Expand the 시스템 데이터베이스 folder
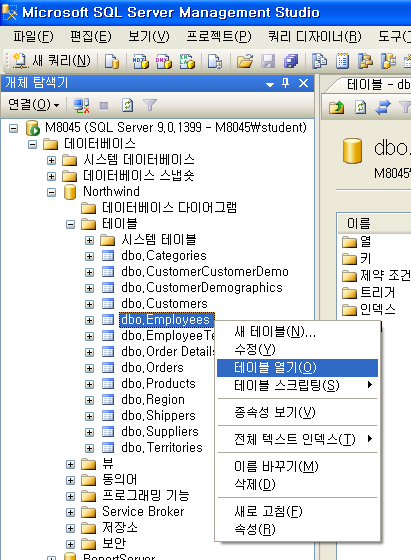 pyautogui.click(x=51, y=160)
